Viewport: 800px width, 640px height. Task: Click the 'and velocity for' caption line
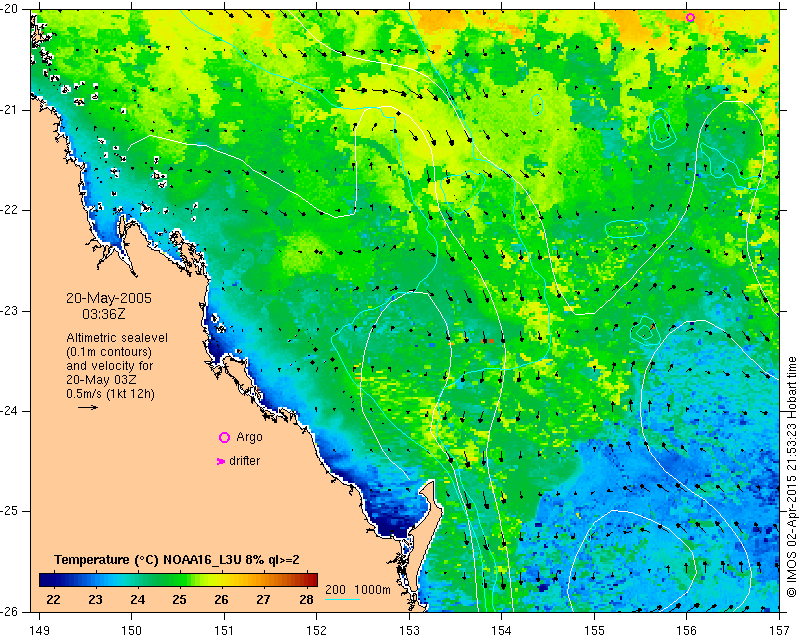tap(110, 366)
